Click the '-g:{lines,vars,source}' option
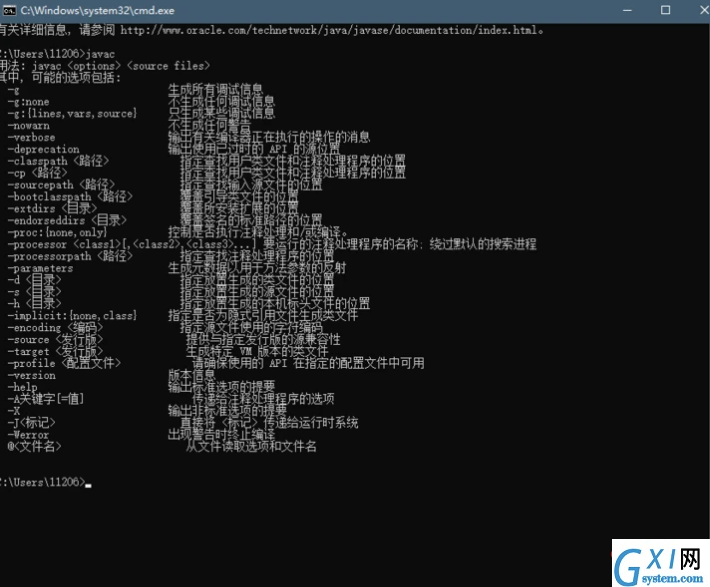 72,114
